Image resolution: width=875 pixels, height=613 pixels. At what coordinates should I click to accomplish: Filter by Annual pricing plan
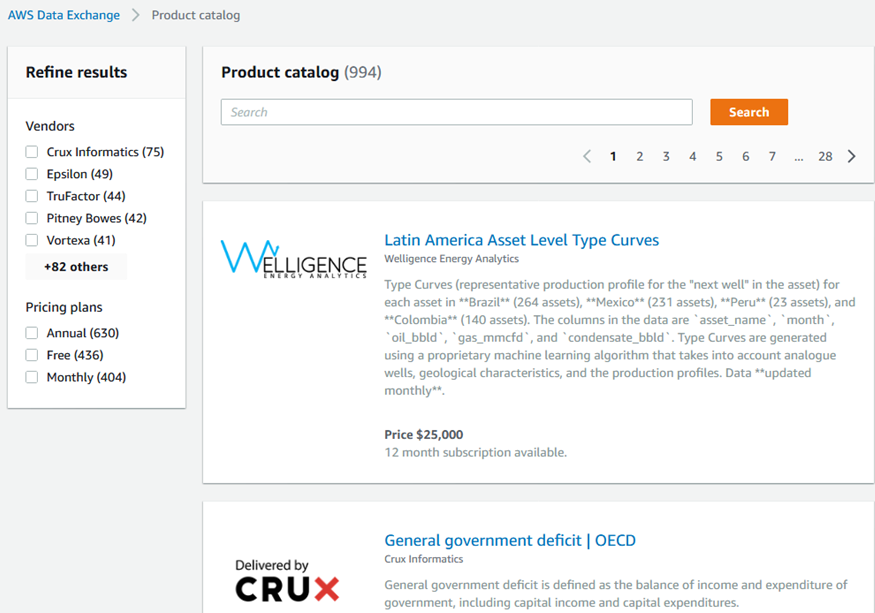pos(32,333)
